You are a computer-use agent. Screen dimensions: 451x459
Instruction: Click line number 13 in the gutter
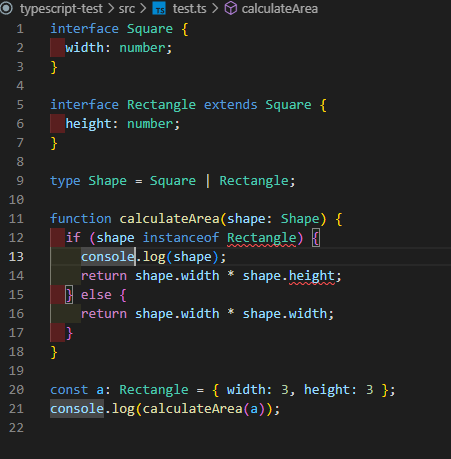point(16,257)
